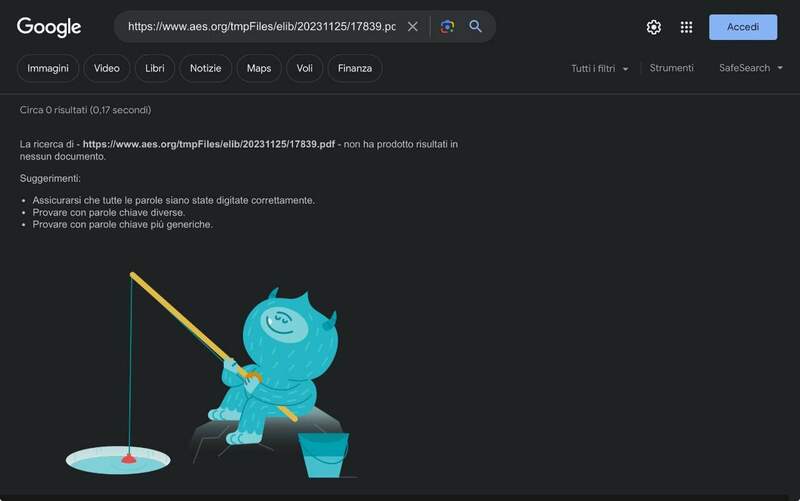
Task: Open the Strumenti search tools
Action: tap(671, 68)
